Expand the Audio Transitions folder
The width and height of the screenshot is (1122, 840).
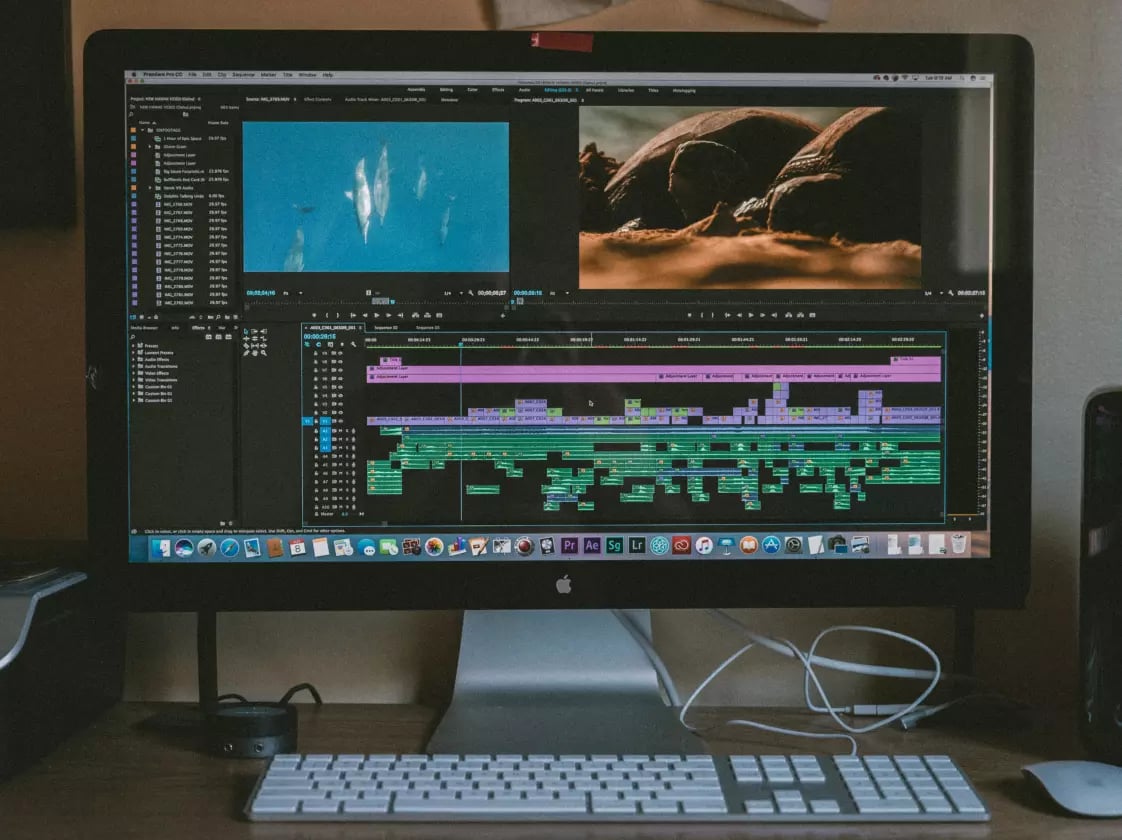[x=134, y=366]
